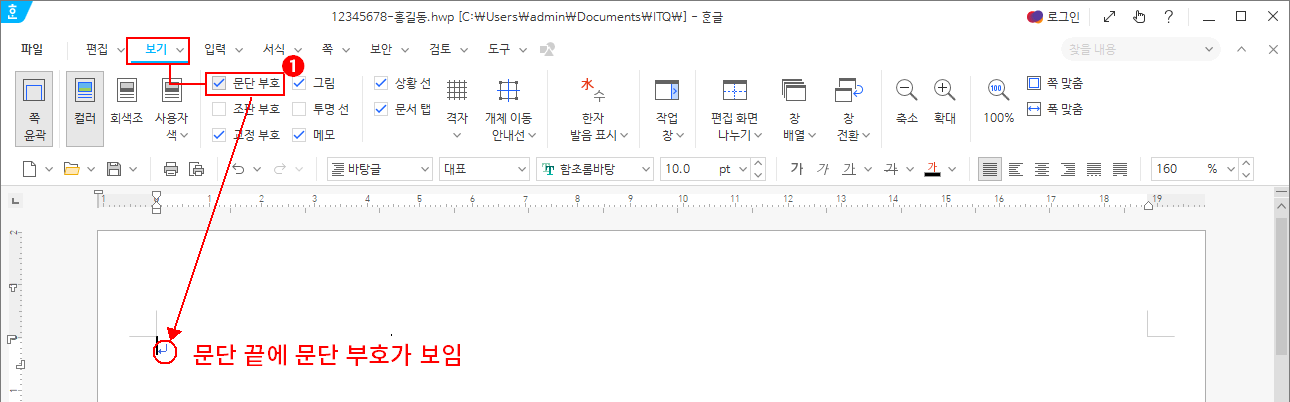This screenshot has width=1290, height=402.
Task: Expand the strikethrough 과 dropdown arrow
Action: point(910,169)
